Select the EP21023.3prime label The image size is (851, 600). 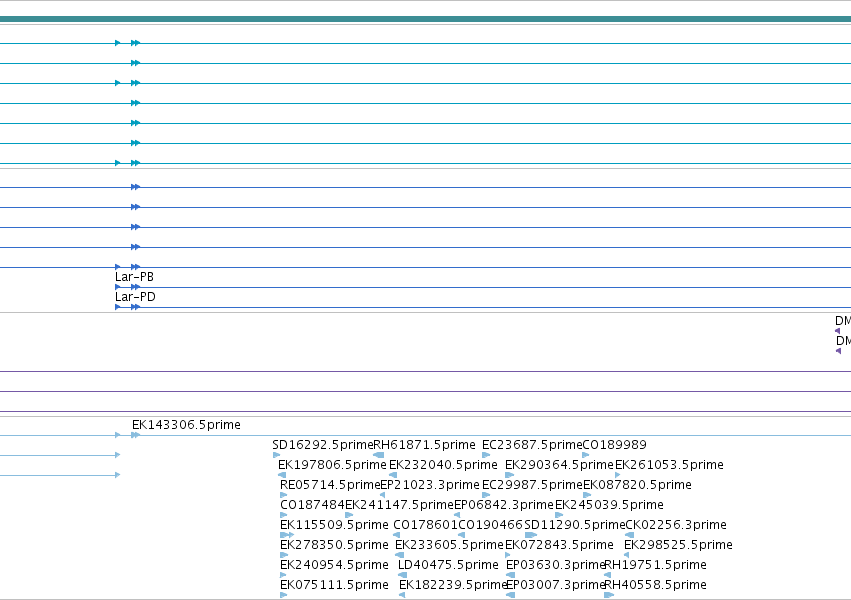pyautogui.click(x=430, y=485)
